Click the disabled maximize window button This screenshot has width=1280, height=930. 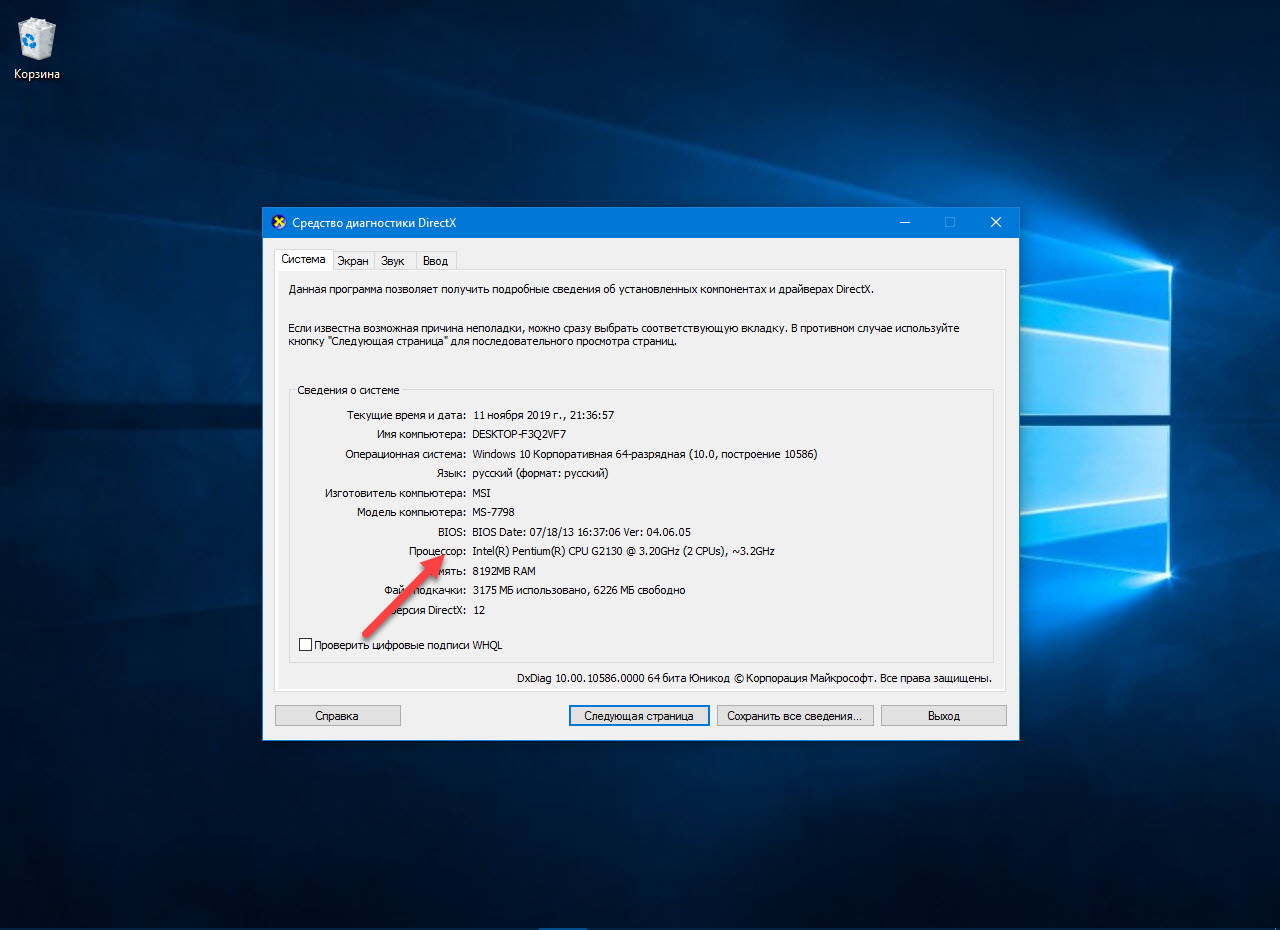click(950, 222)
